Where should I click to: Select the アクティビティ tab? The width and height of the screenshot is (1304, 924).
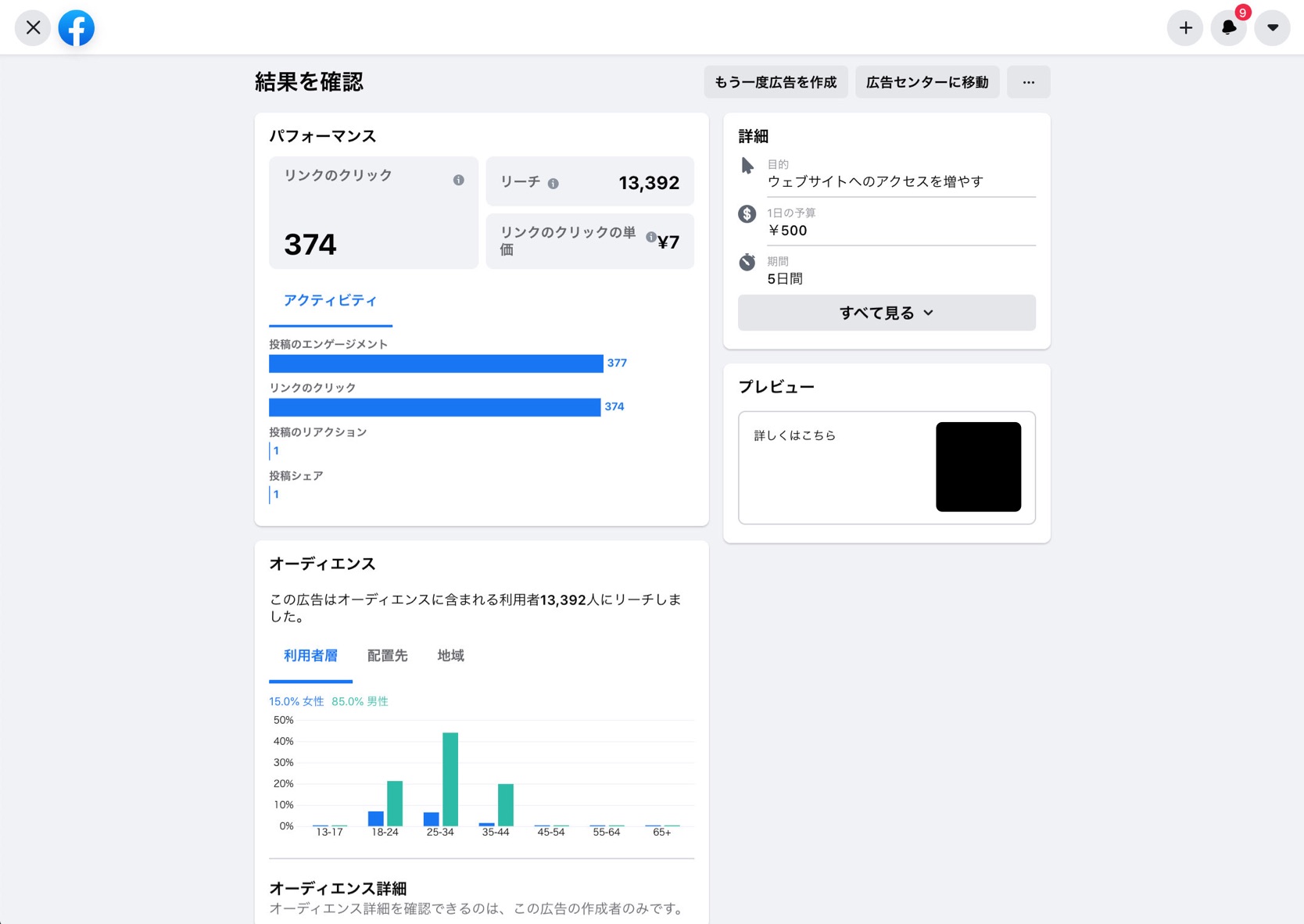(330, 301)
